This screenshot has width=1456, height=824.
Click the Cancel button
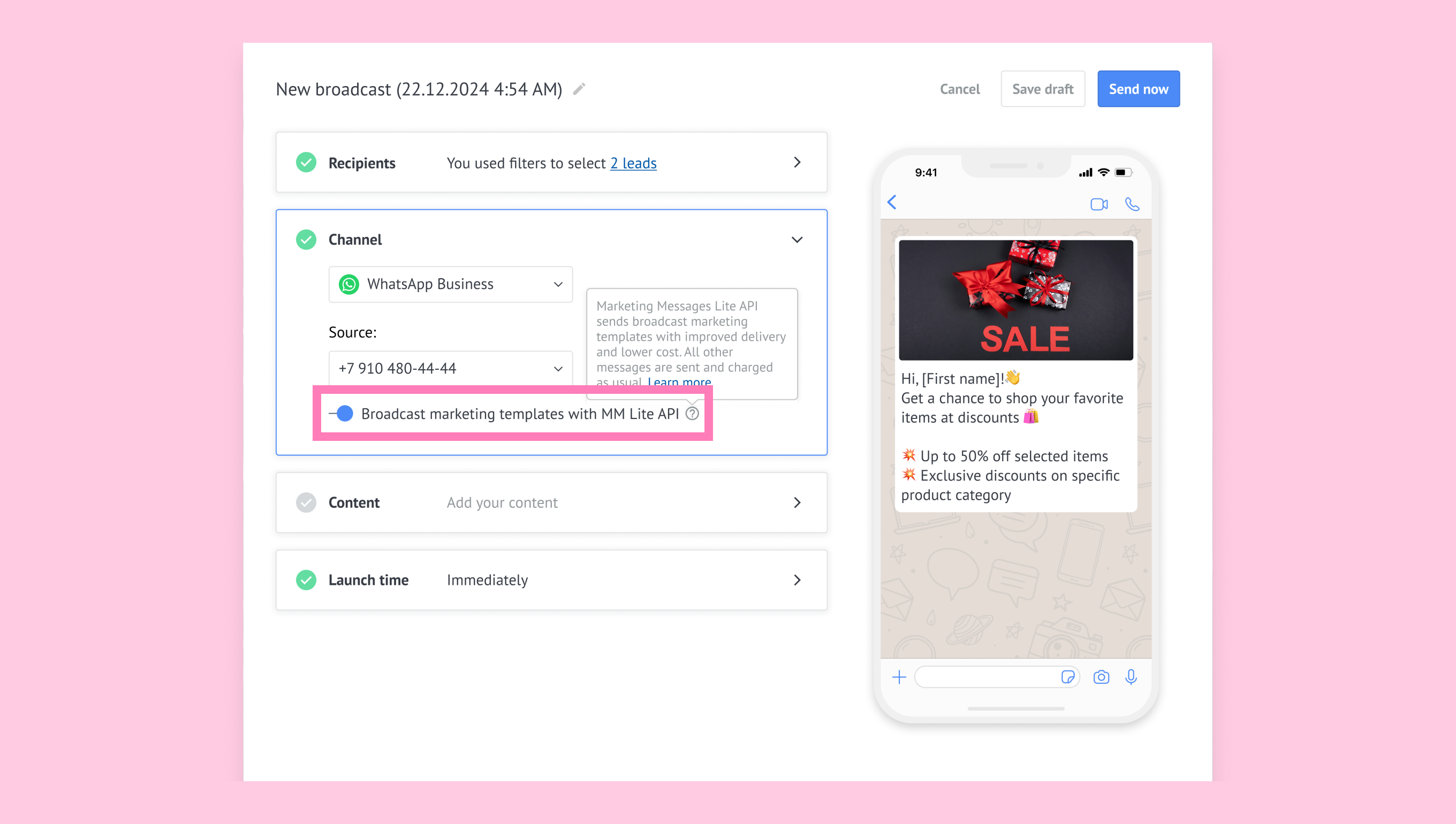960,89
